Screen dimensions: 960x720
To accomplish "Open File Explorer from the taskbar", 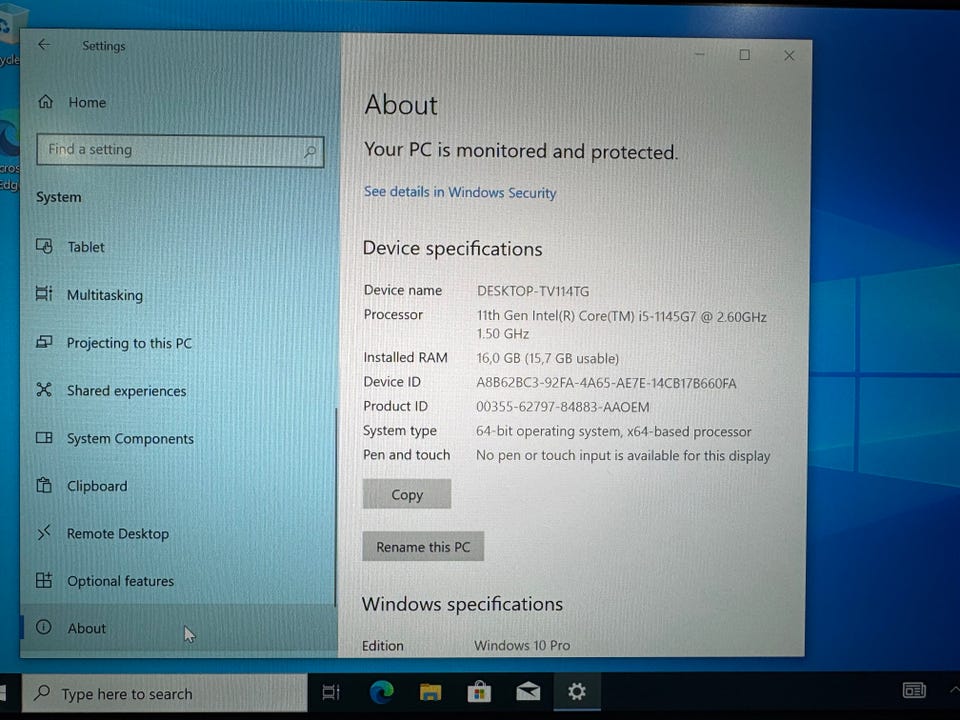I will tap(430, 692).
